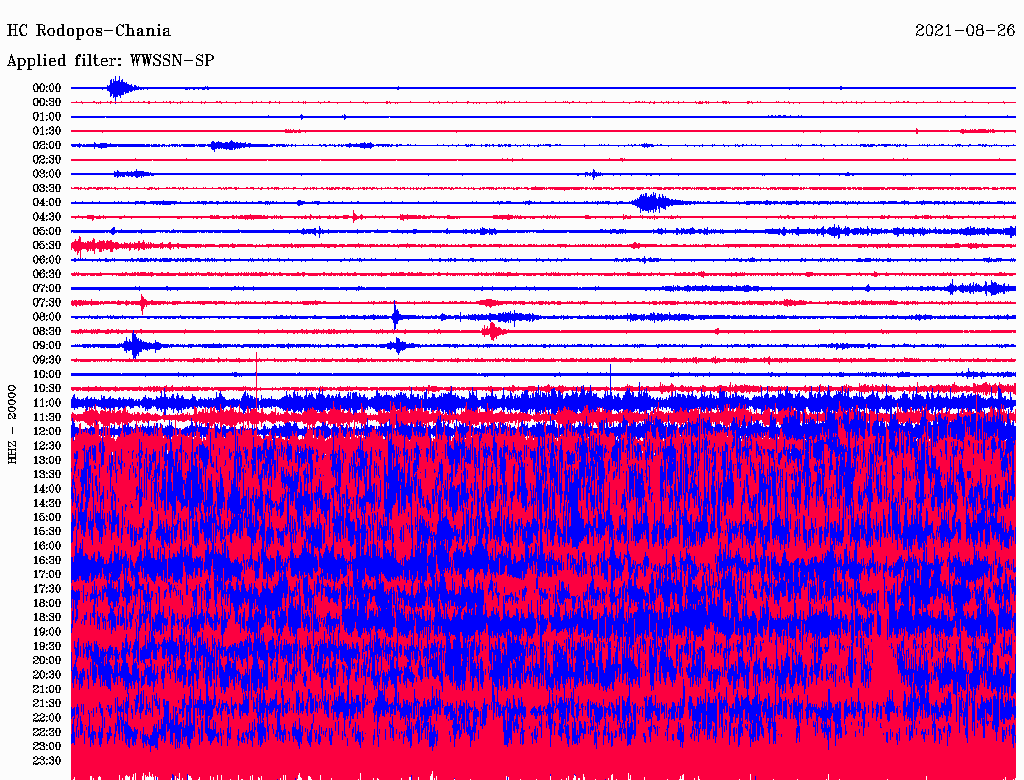This screenshot has height=780, width=1024.
Task: Select the large blue event on 04:00 trace
Action: click(651, 203)
